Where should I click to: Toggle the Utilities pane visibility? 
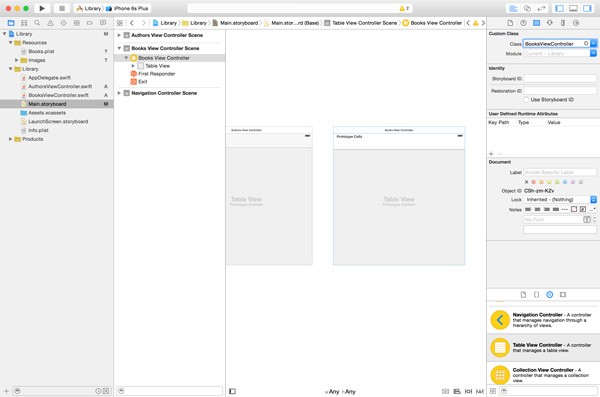coord(587,8)
